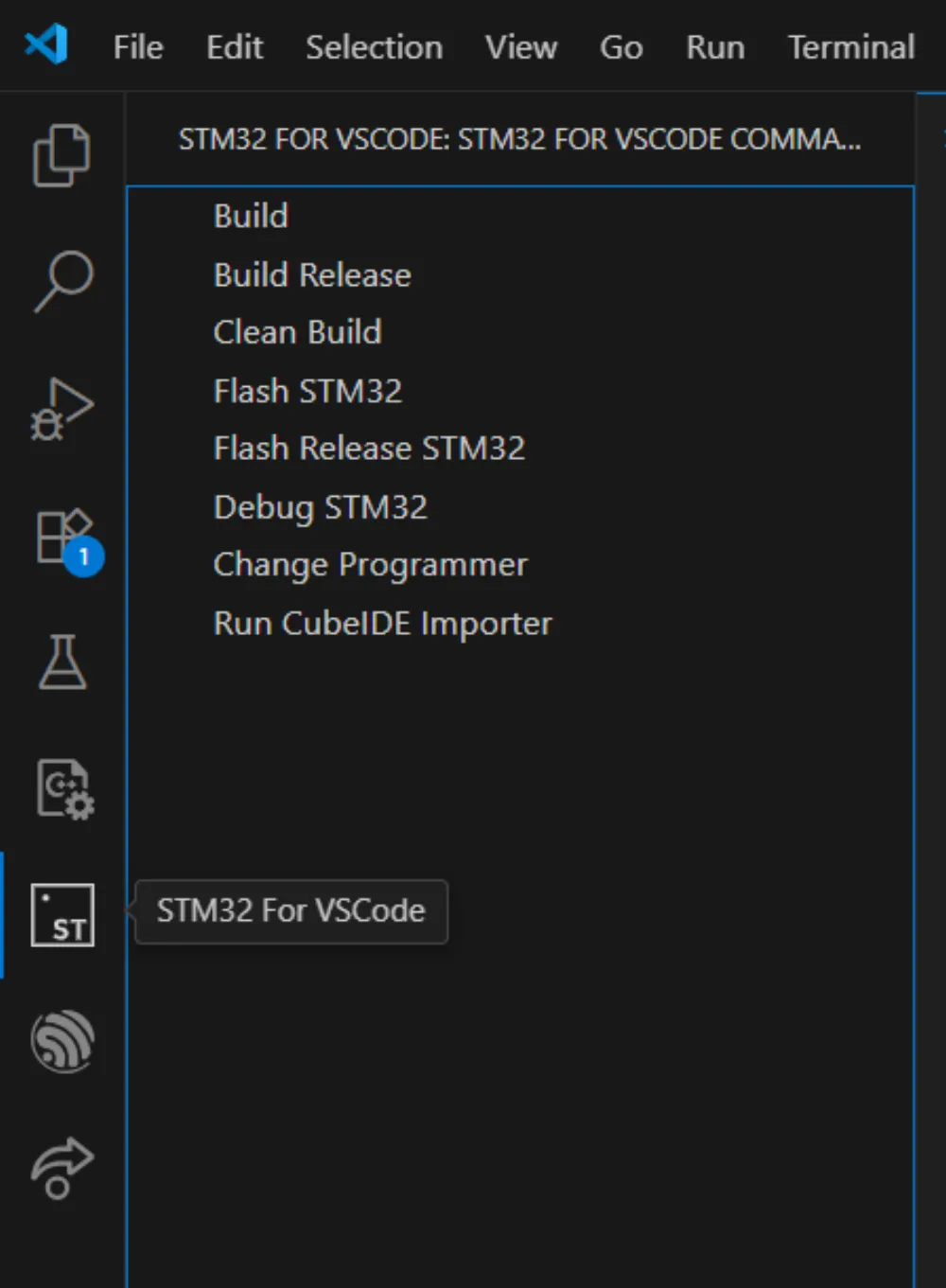Open the File menu
Screen dimensions: 946x1288
tap(137, 46)
